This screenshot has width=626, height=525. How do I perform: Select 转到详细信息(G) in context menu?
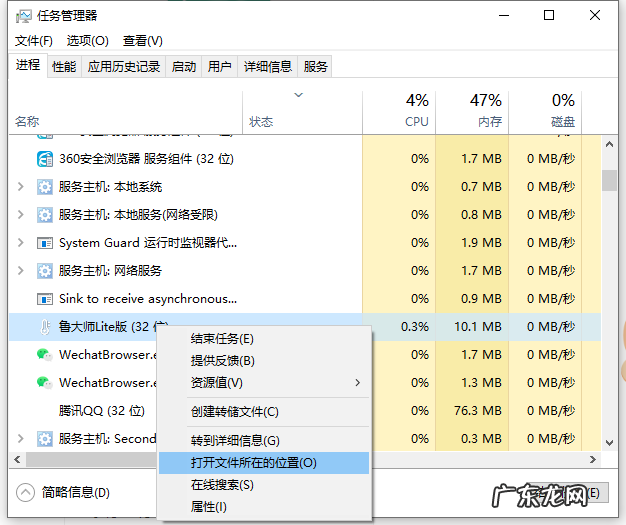263,441
